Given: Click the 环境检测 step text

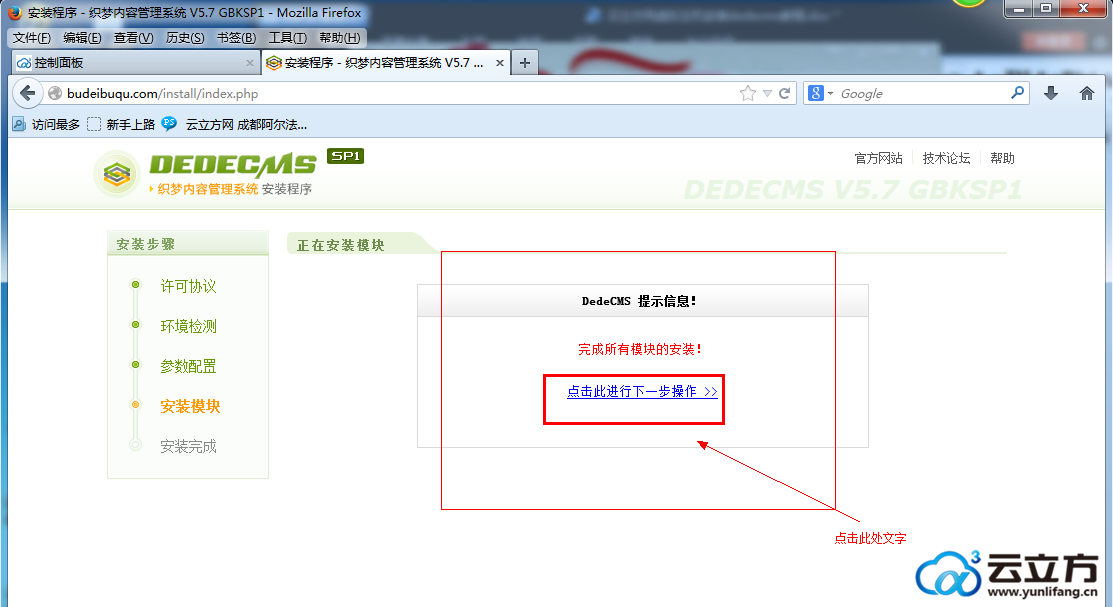Looking at the screenshot, I should click(188, 326).
